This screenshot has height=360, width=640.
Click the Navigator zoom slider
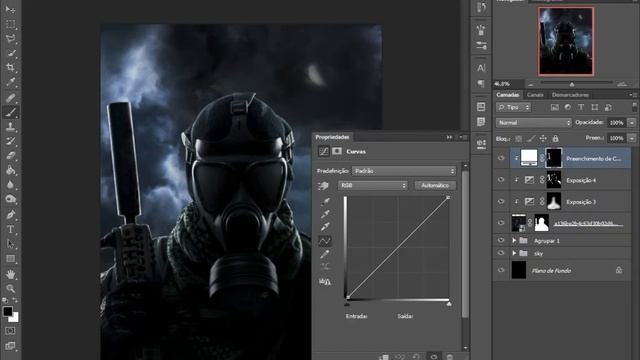click(572, 84)
